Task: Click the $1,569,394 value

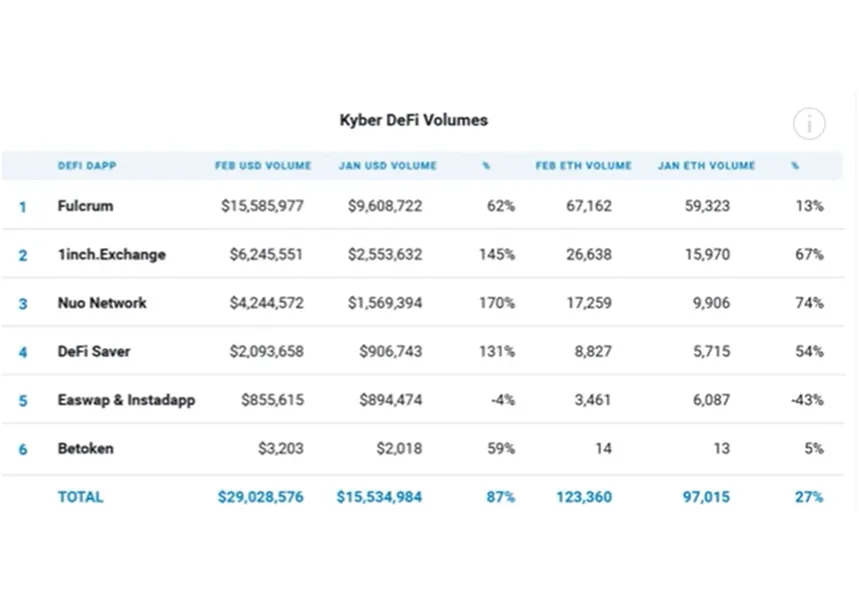Action: pyautogui.click(x=385, y=303)
